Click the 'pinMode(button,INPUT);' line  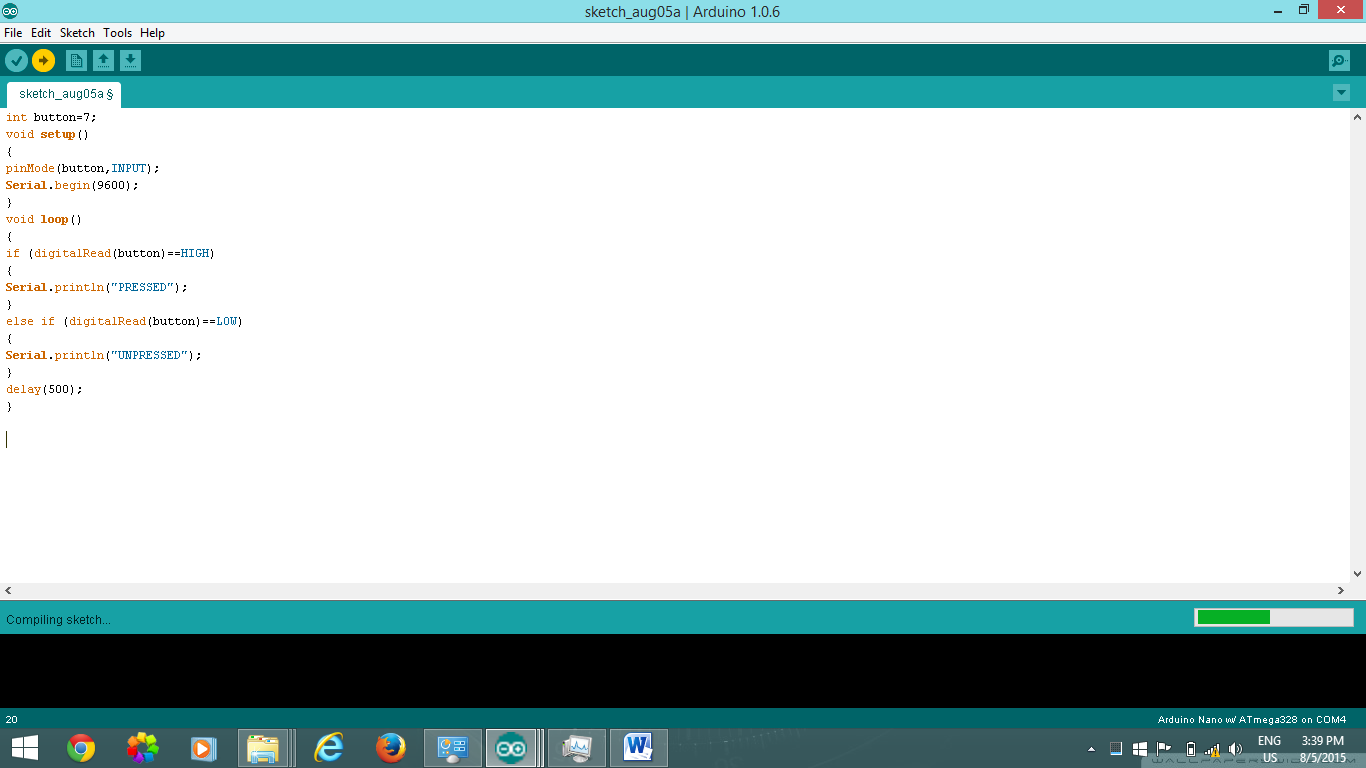(x=82, y=168)
